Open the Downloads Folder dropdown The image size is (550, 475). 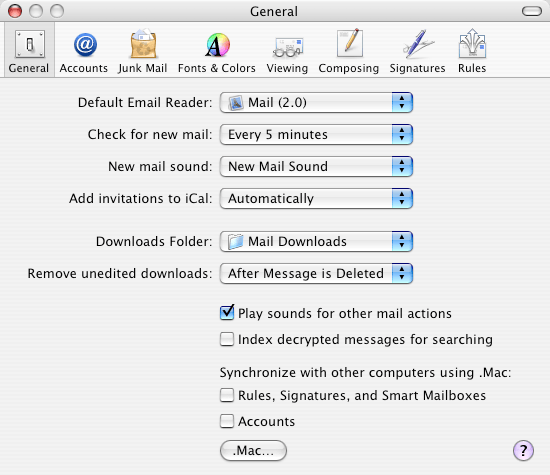[316, 241]
